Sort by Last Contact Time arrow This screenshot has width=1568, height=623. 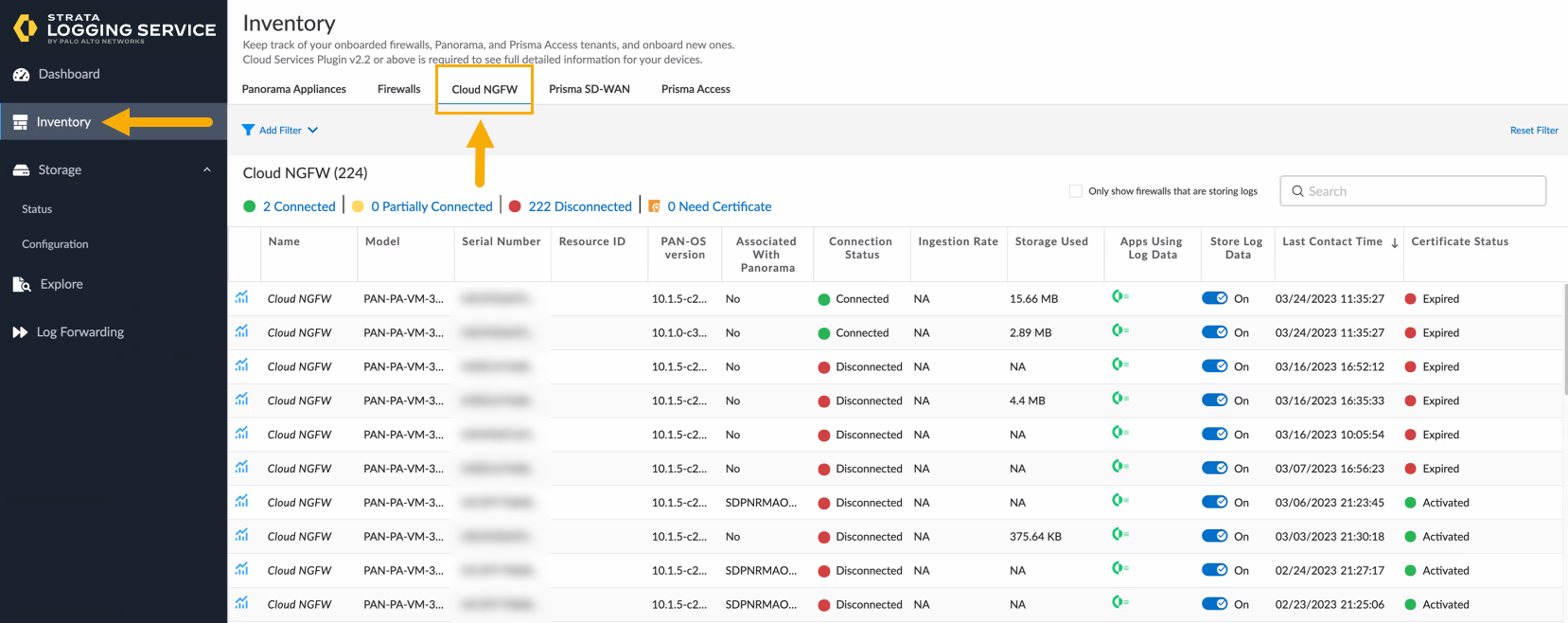coord(1394,243)
